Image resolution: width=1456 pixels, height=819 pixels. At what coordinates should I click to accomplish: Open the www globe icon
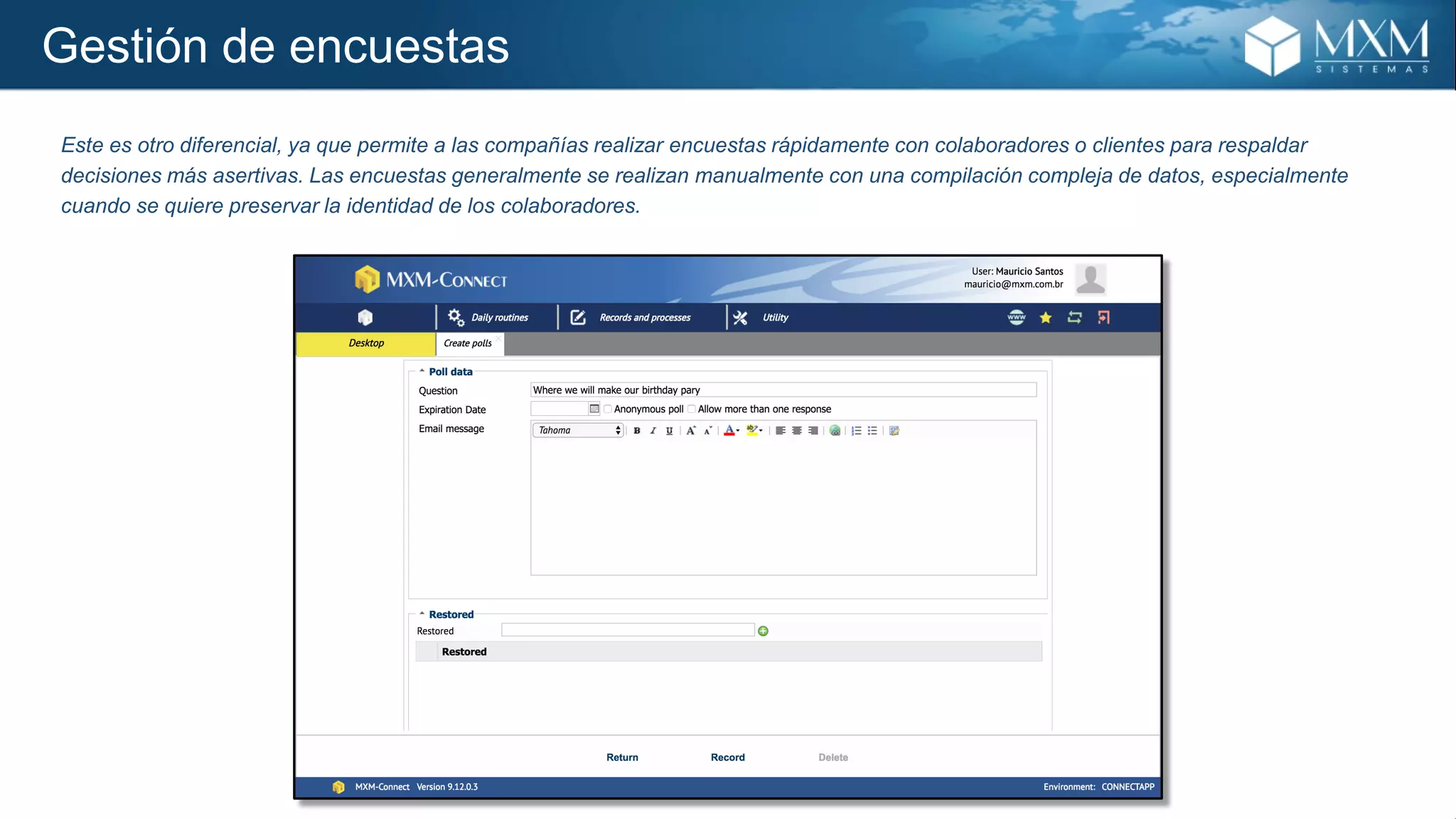pos(1017,317)
